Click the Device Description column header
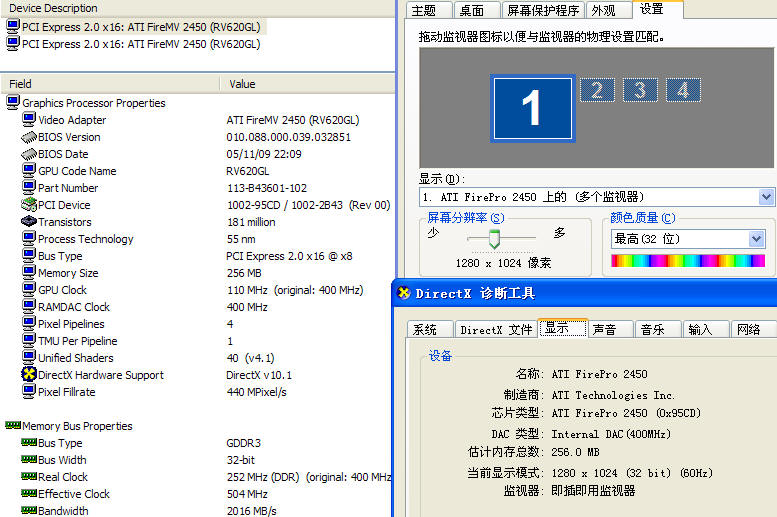Screen dimensions: 777x517 coord(198,8)
